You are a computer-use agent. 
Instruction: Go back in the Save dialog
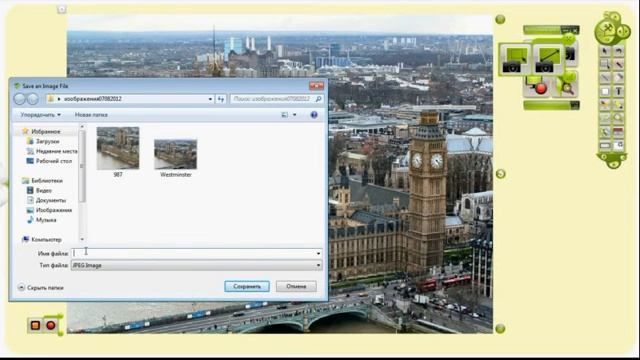20,99
